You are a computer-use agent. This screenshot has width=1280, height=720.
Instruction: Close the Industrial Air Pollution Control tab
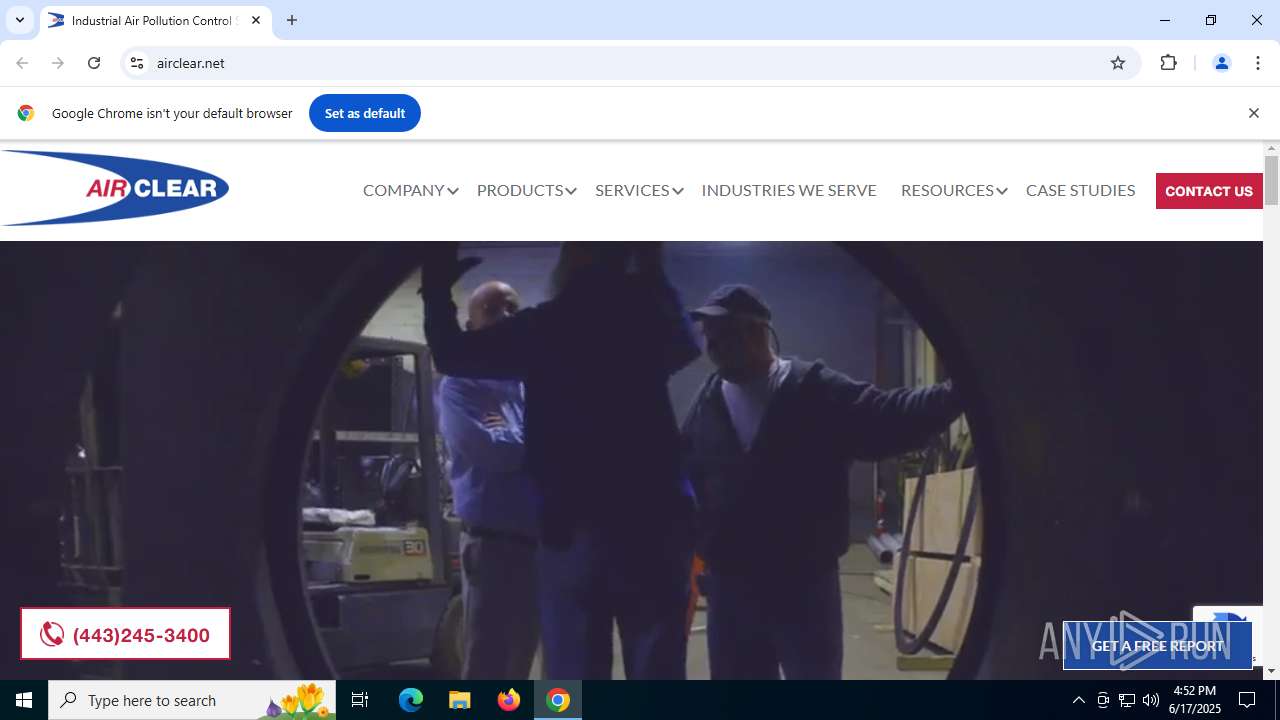click(x=256, y=20)
